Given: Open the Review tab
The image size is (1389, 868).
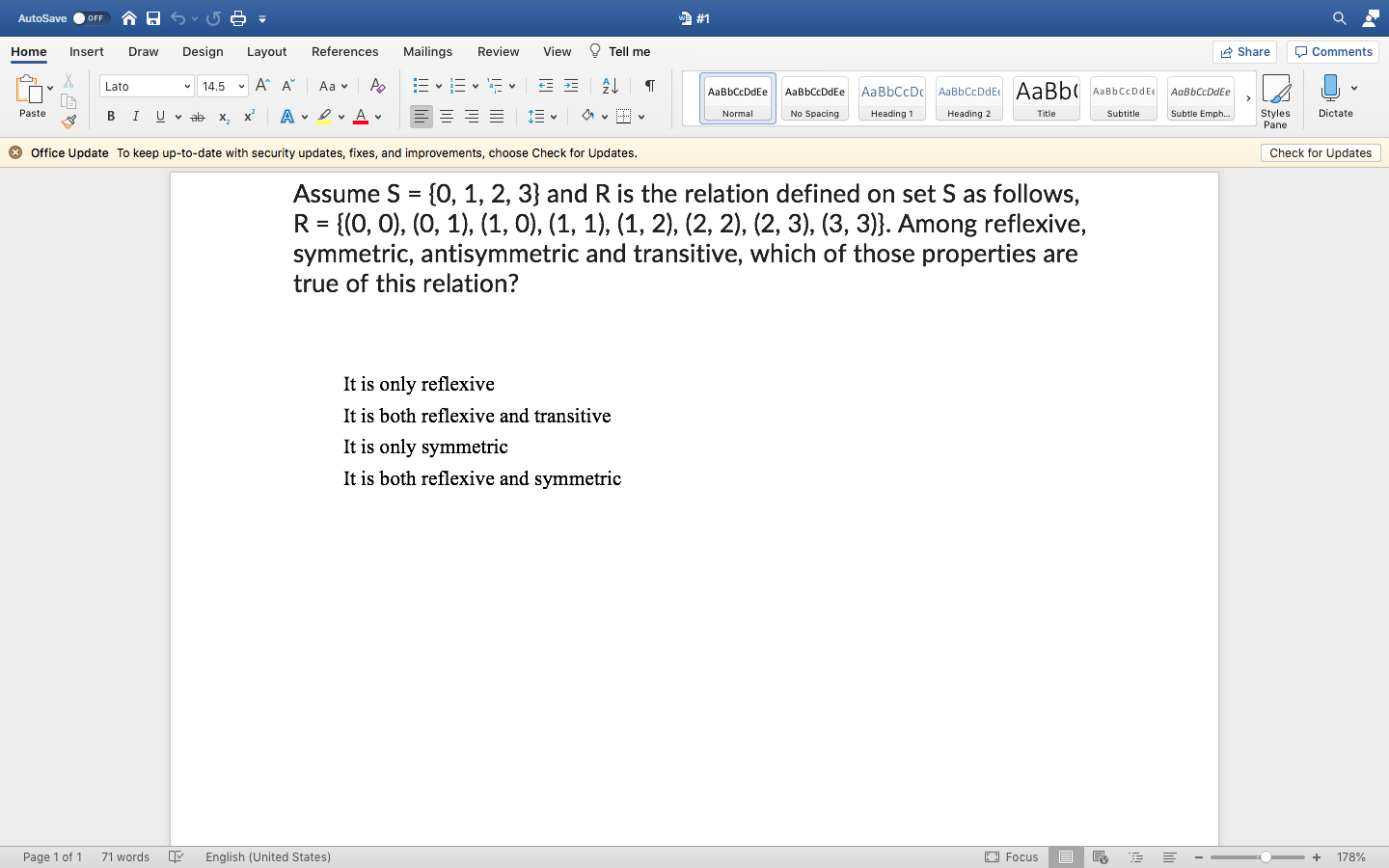Looking at the screenshot, I should (498, 51).
